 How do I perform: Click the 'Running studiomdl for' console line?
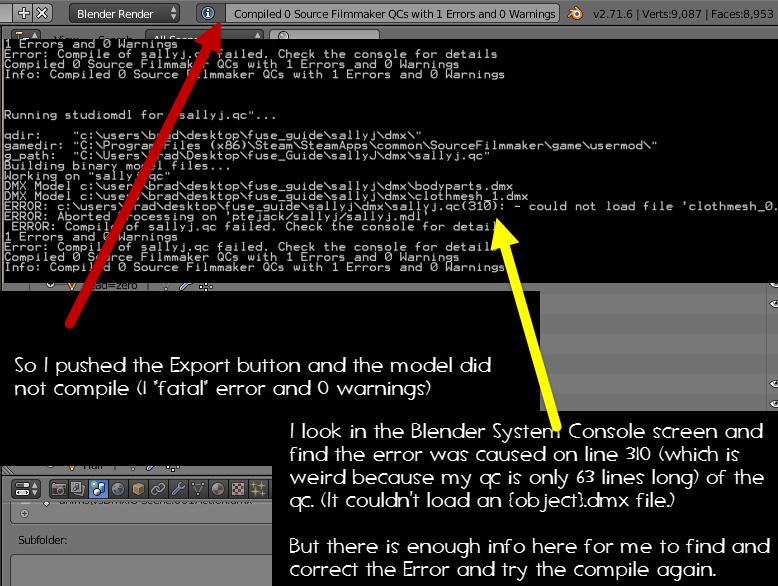pos(140,115)
